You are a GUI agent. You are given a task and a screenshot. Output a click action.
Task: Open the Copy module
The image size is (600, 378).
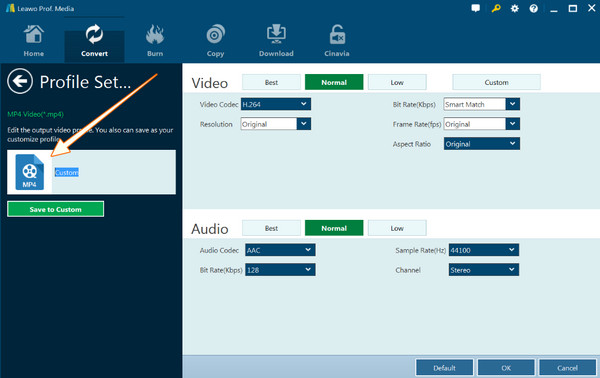tap(215, 41)
